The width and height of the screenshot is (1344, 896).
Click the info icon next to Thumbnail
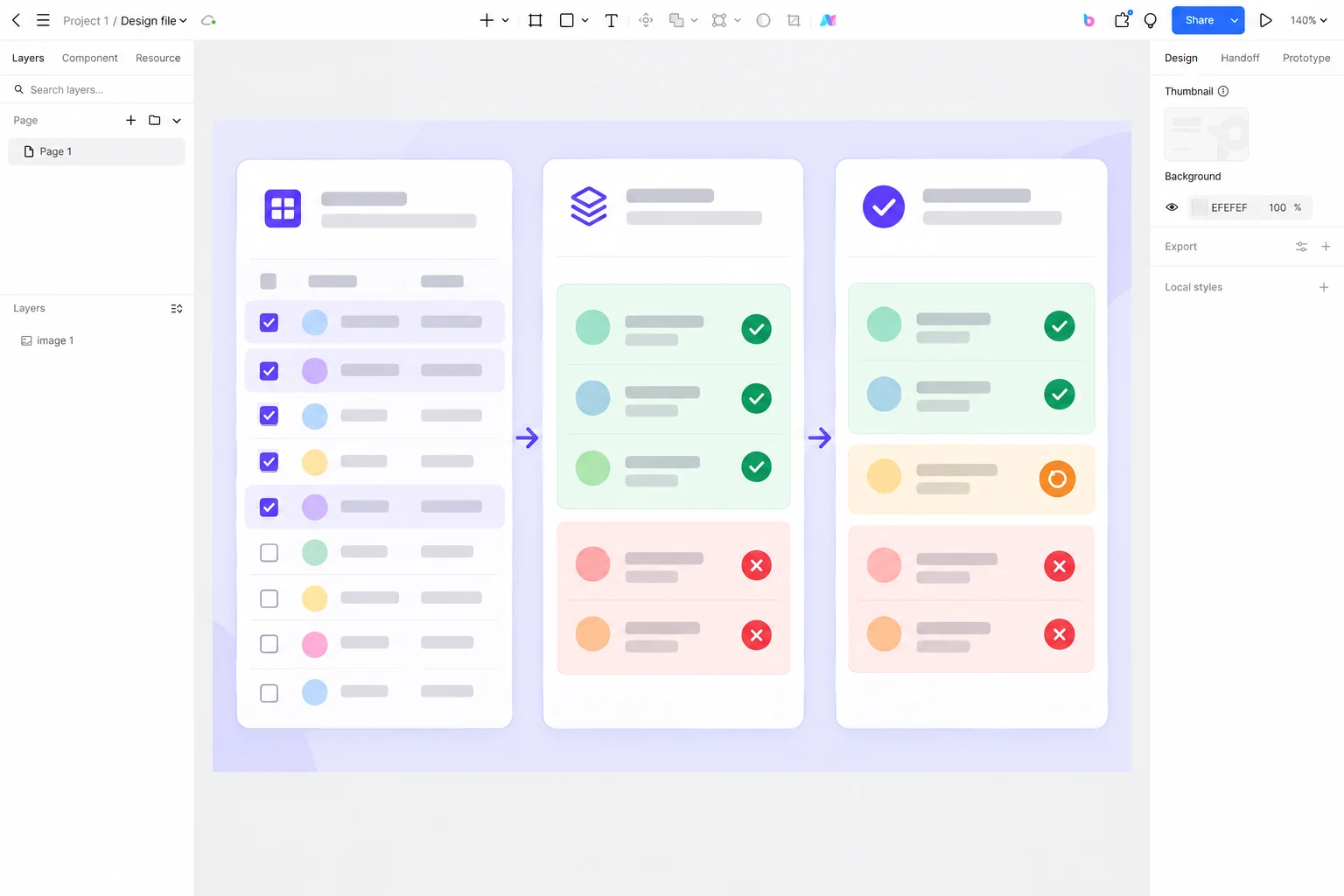(1223, 91)
